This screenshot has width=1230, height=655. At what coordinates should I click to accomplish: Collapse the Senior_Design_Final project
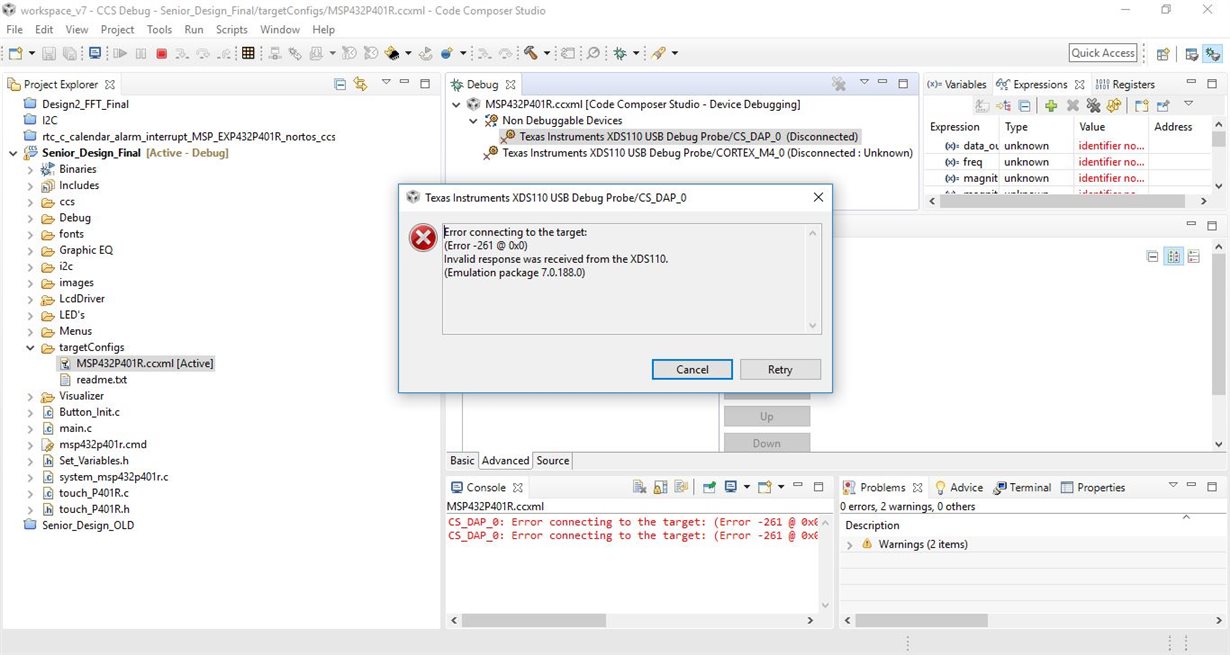[14, 153]
